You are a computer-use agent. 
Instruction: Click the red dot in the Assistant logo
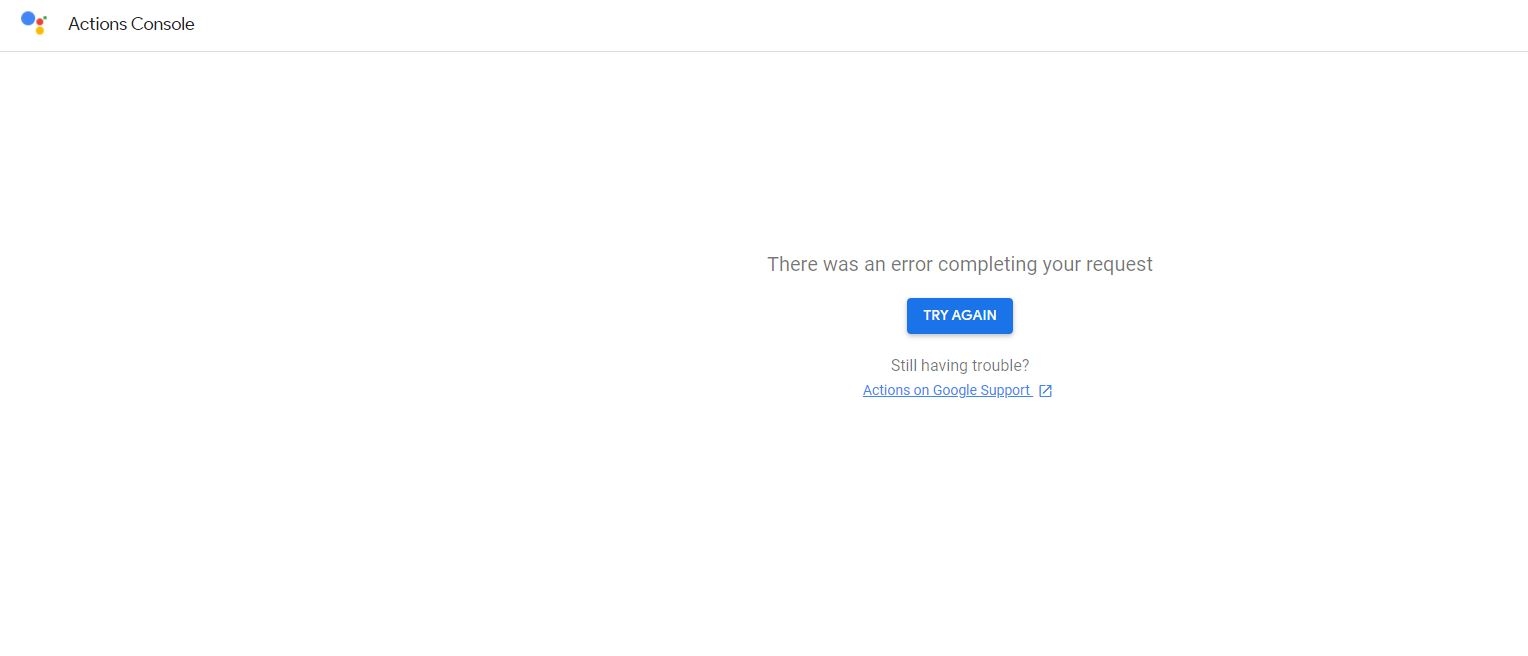coord(40,21)
